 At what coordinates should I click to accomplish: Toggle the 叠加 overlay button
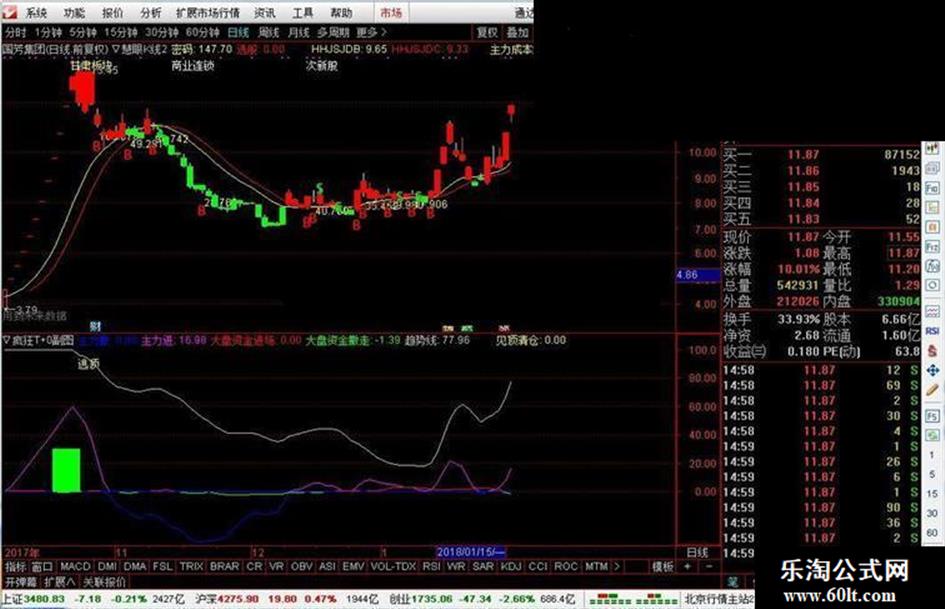tap(517, 33)
